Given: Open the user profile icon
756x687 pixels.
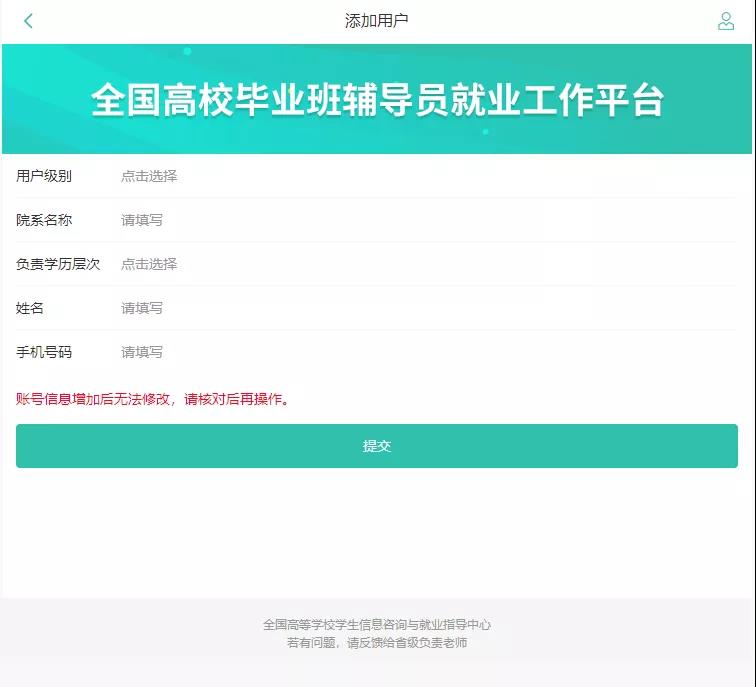Looking at the screenshot, I should coord(726,21).
